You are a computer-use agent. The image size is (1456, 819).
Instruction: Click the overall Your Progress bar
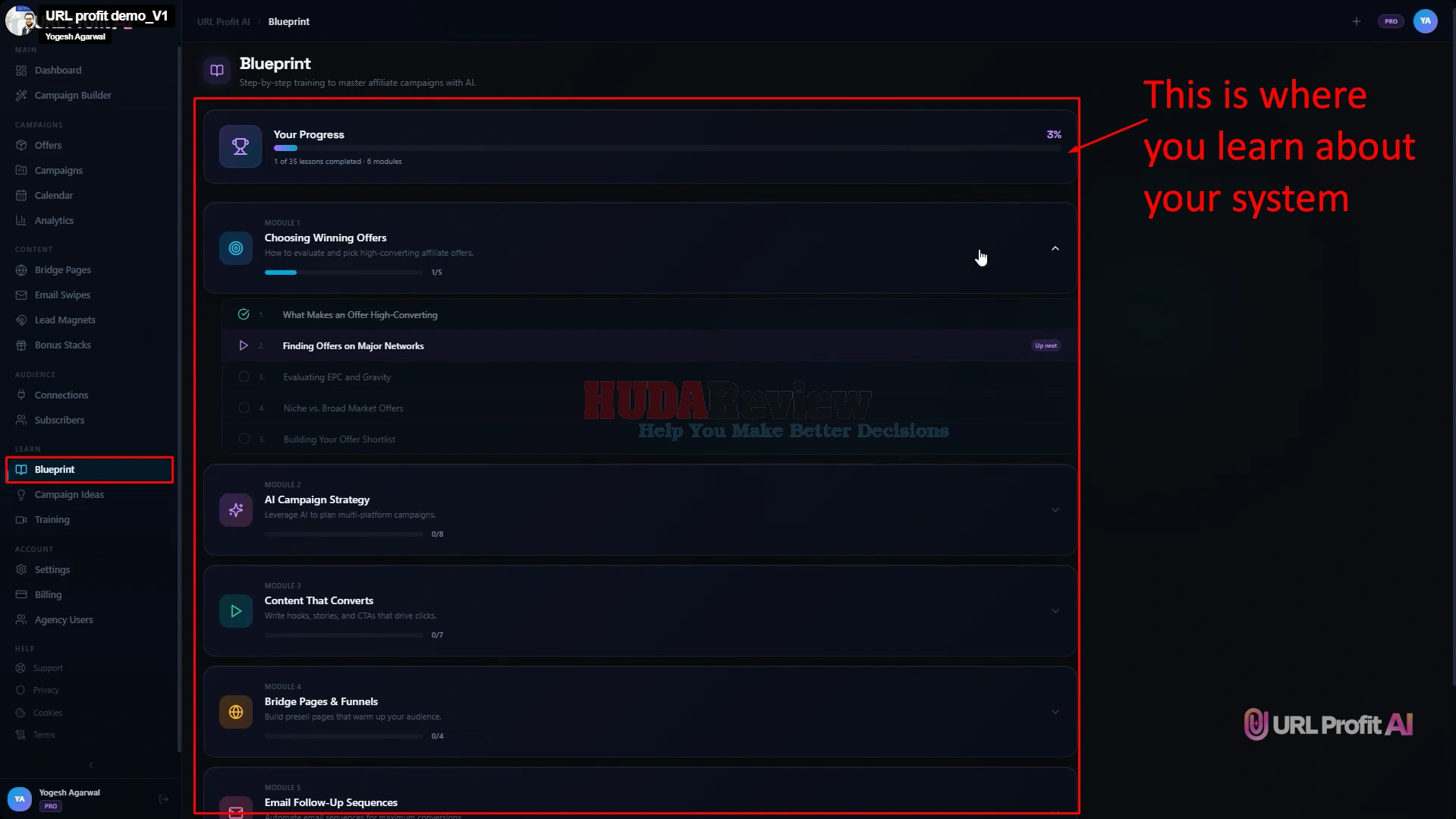tap(668, 148)
